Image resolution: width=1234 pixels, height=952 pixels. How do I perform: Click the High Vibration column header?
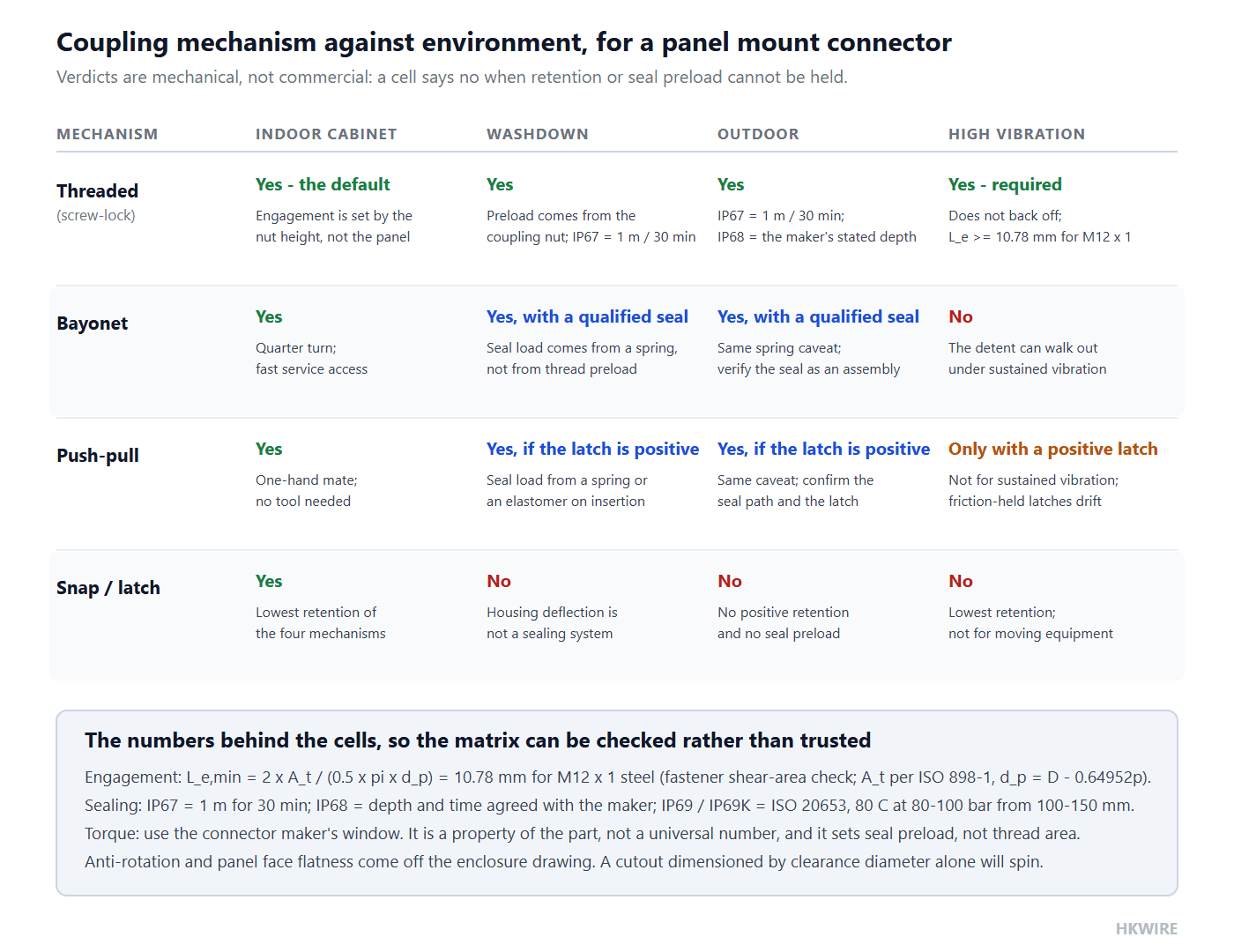(x=1016, y=134)
